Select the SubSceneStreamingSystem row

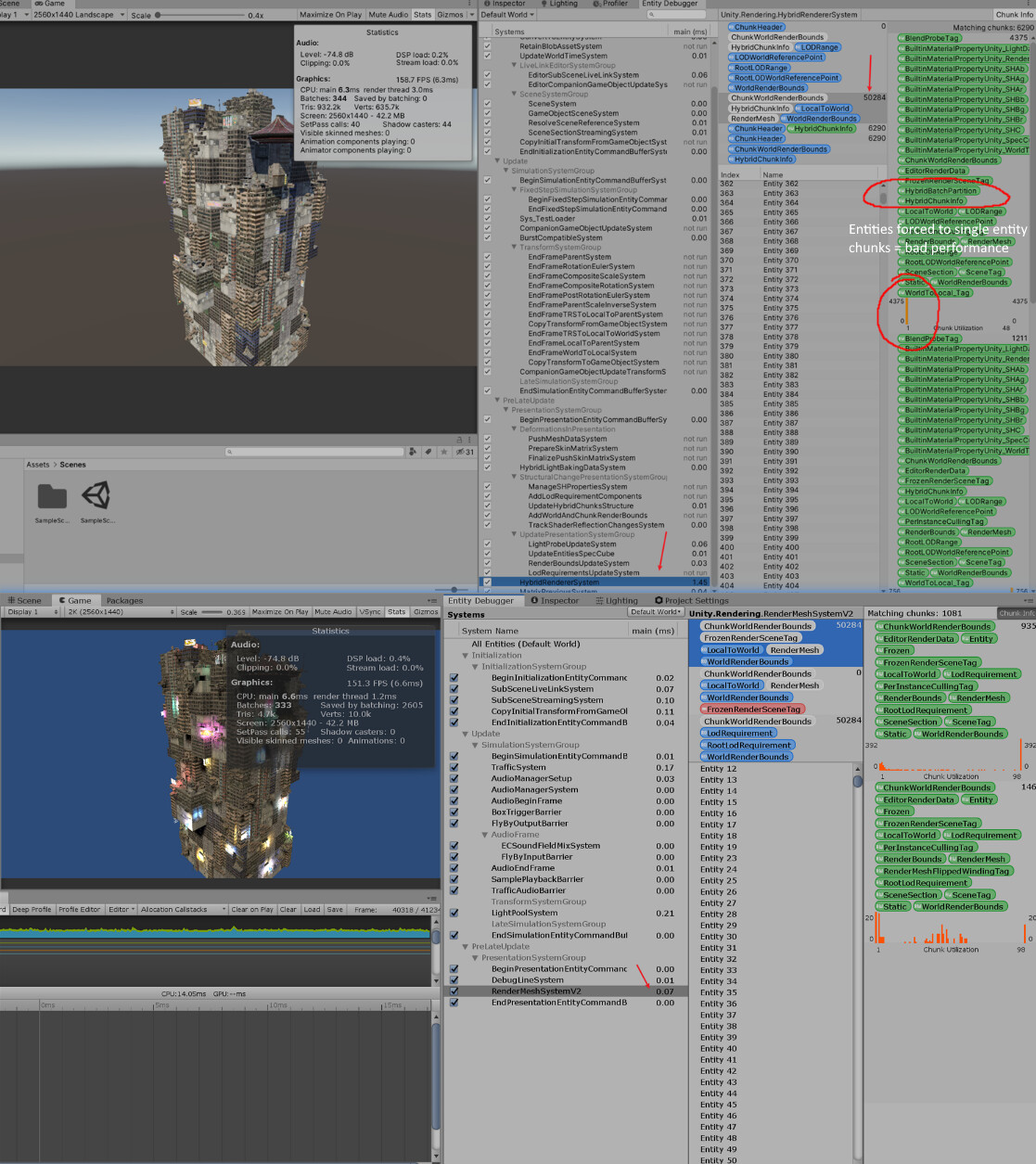(x=565, y=700)
